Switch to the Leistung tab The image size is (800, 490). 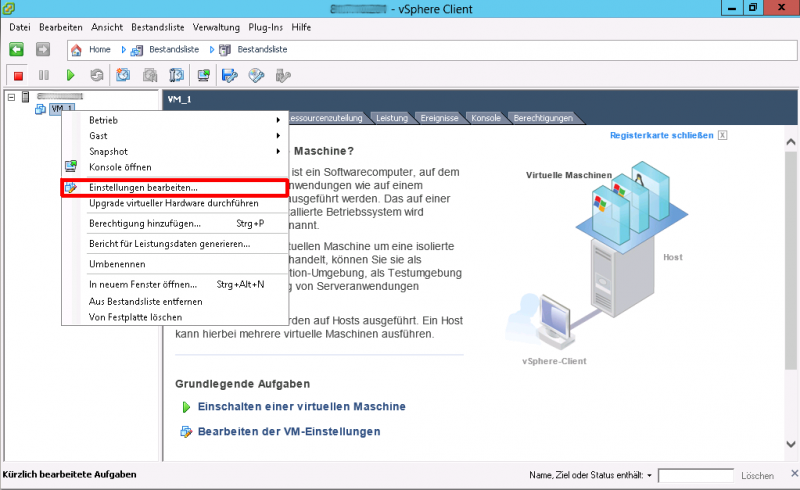coord(392,118)
